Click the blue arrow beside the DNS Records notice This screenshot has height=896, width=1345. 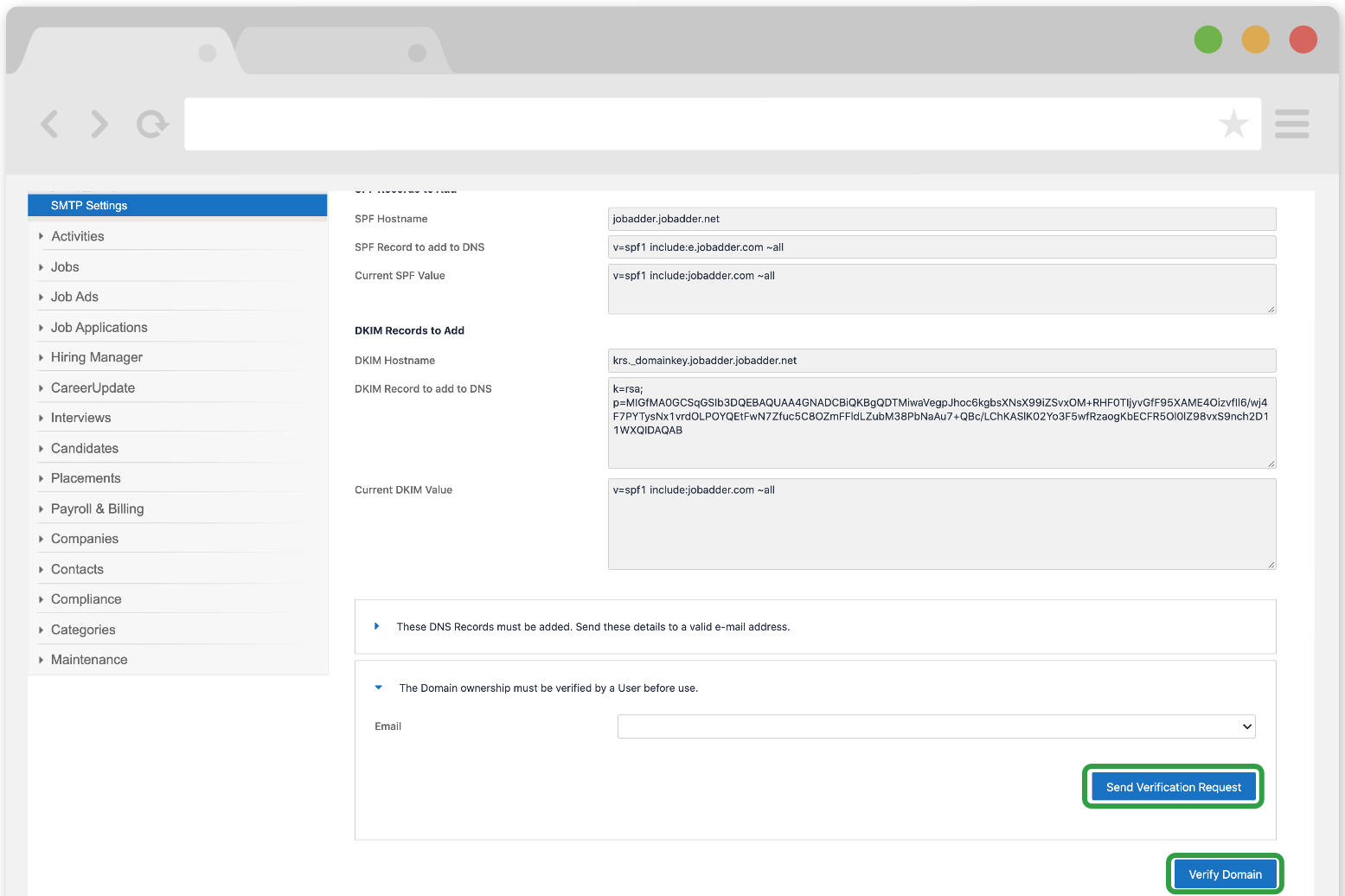tap(377, 626)
